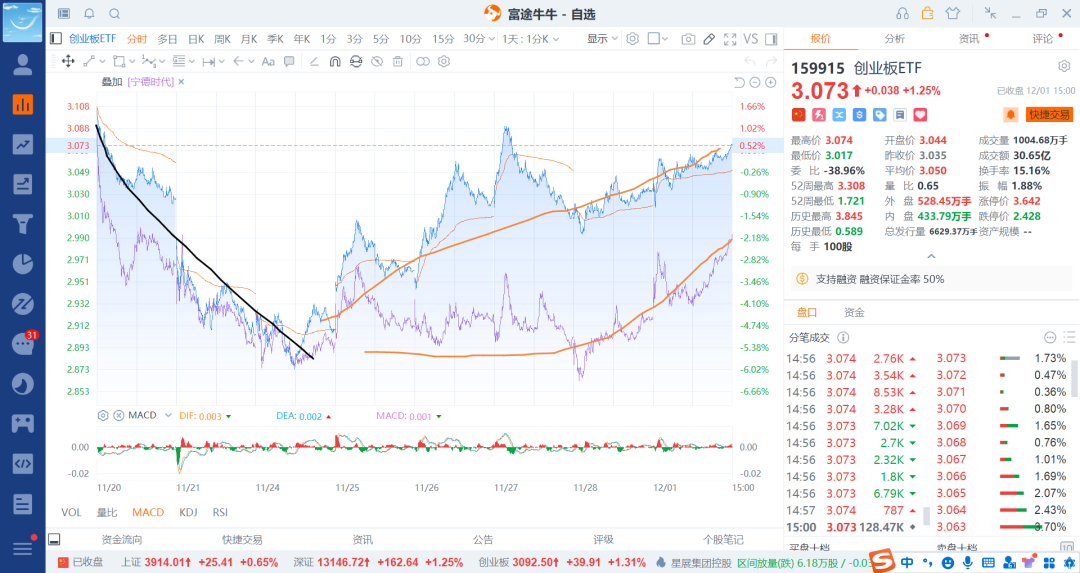The image size is (1080, 573).
Task: Delete drawings with trash icon
Action: (397, 61)
